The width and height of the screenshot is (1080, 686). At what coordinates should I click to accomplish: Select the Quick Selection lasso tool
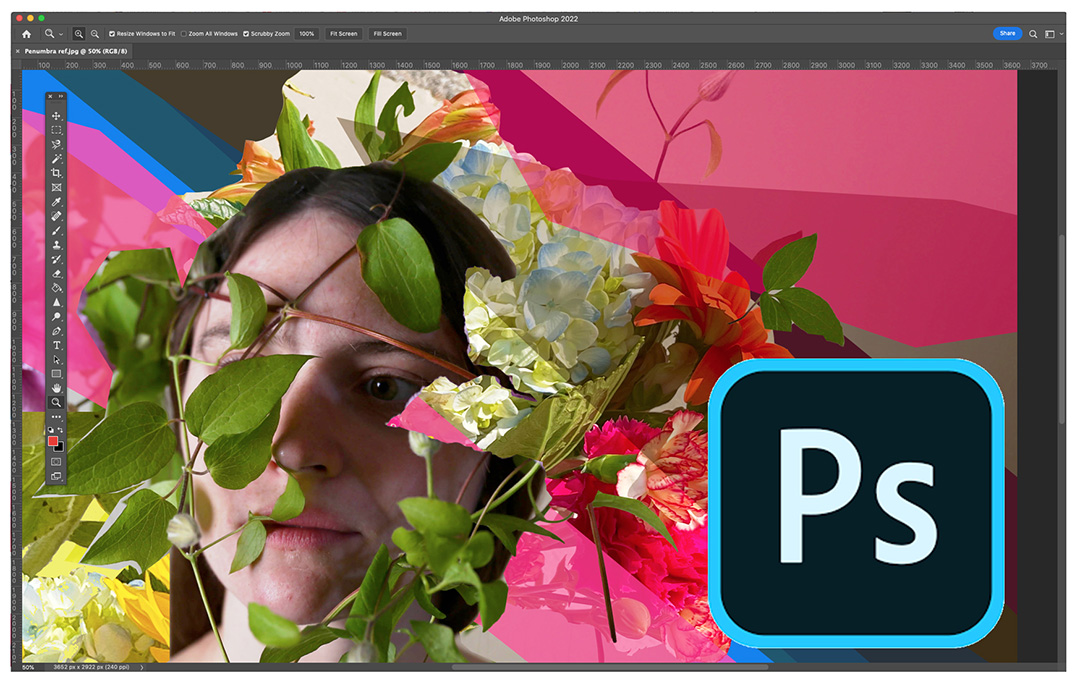pyautogui.click(x=56, y=145)
